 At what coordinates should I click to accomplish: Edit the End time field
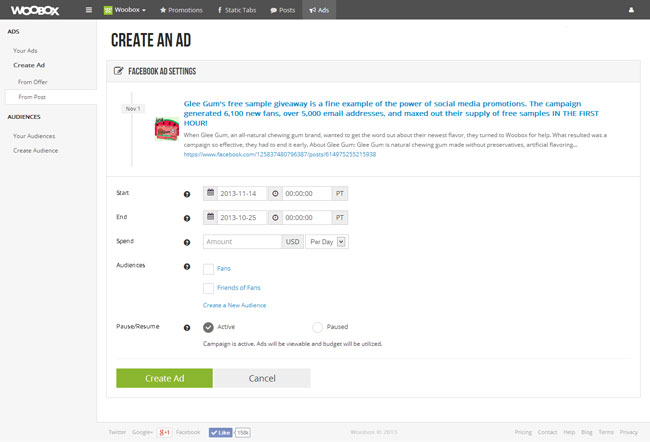click(x=307, y=218)
